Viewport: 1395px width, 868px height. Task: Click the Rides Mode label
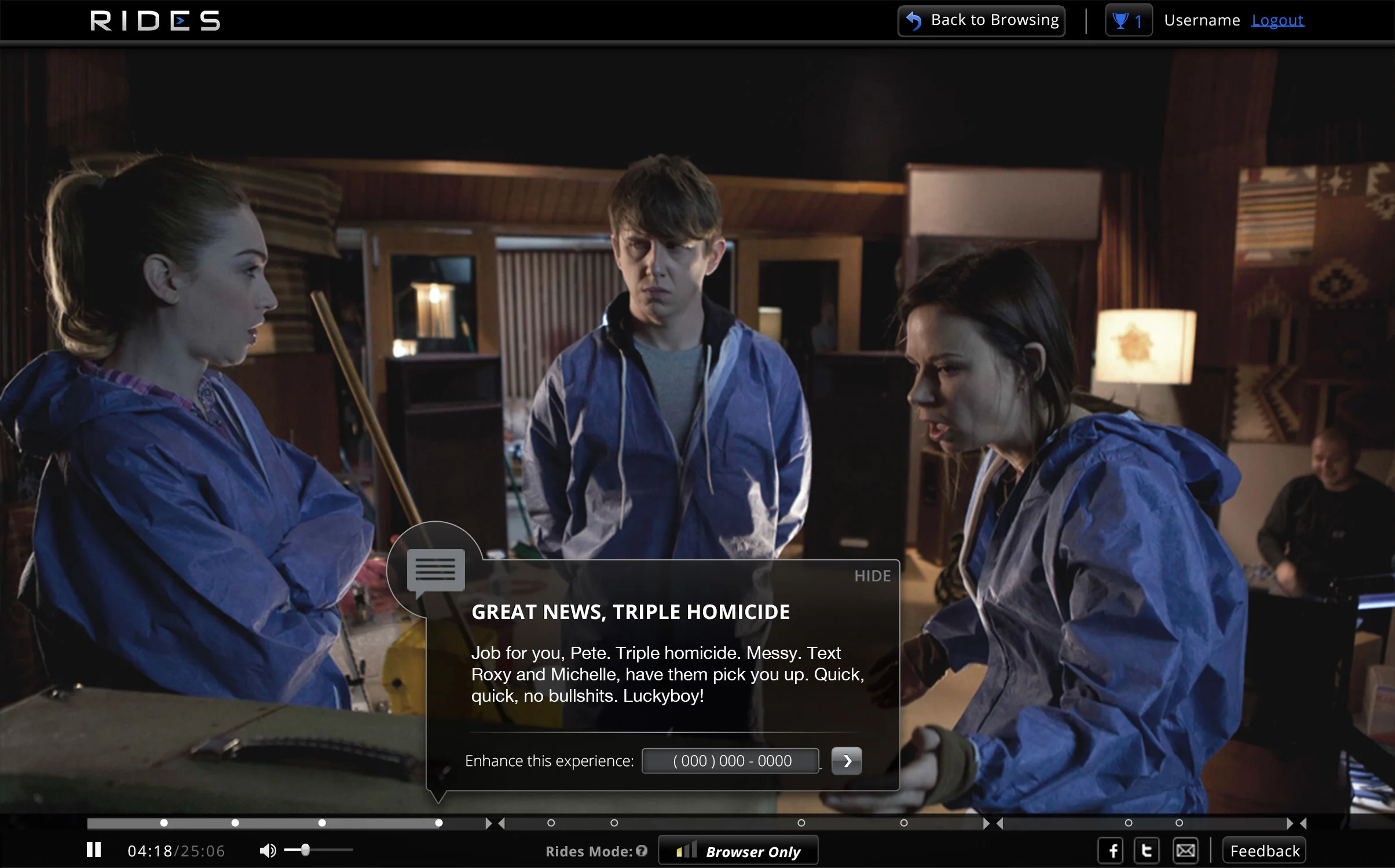click(x=589, y=851)
